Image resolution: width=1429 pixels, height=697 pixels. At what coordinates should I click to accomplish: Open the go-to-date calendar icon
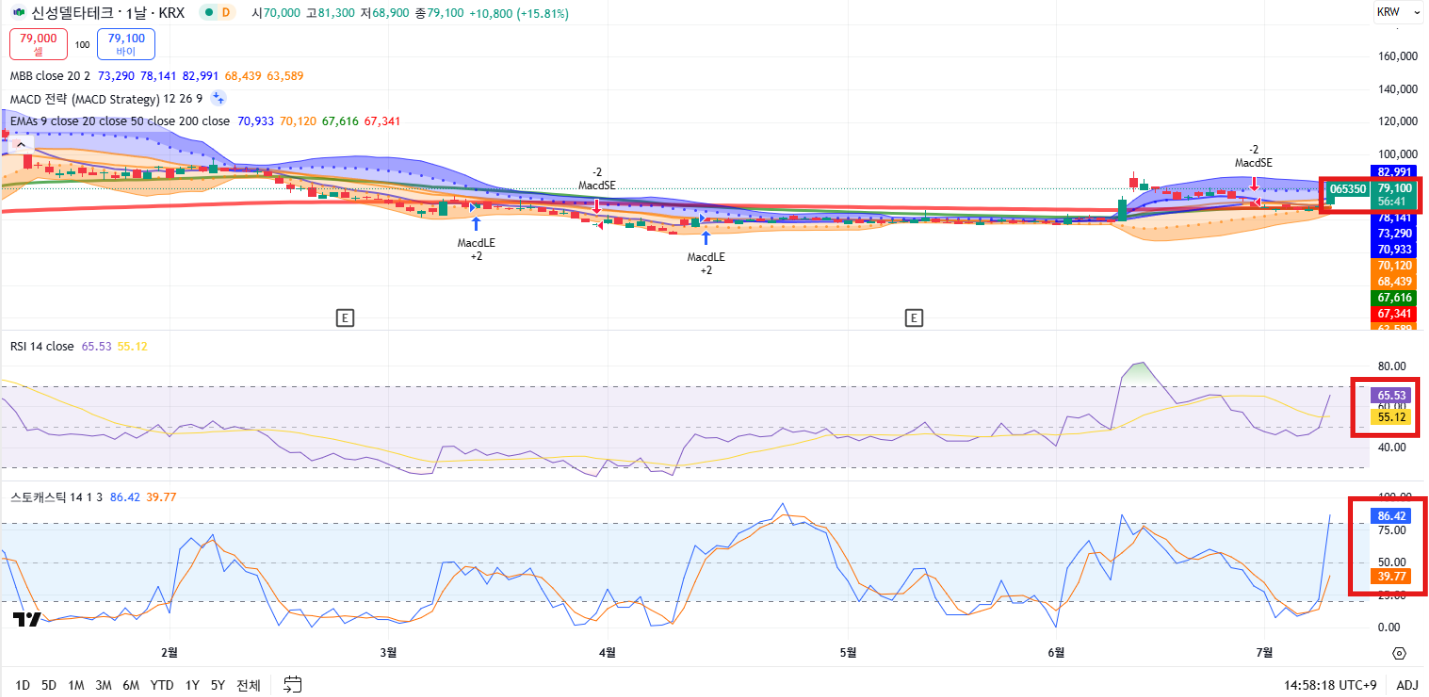click(x=292, y=685)
